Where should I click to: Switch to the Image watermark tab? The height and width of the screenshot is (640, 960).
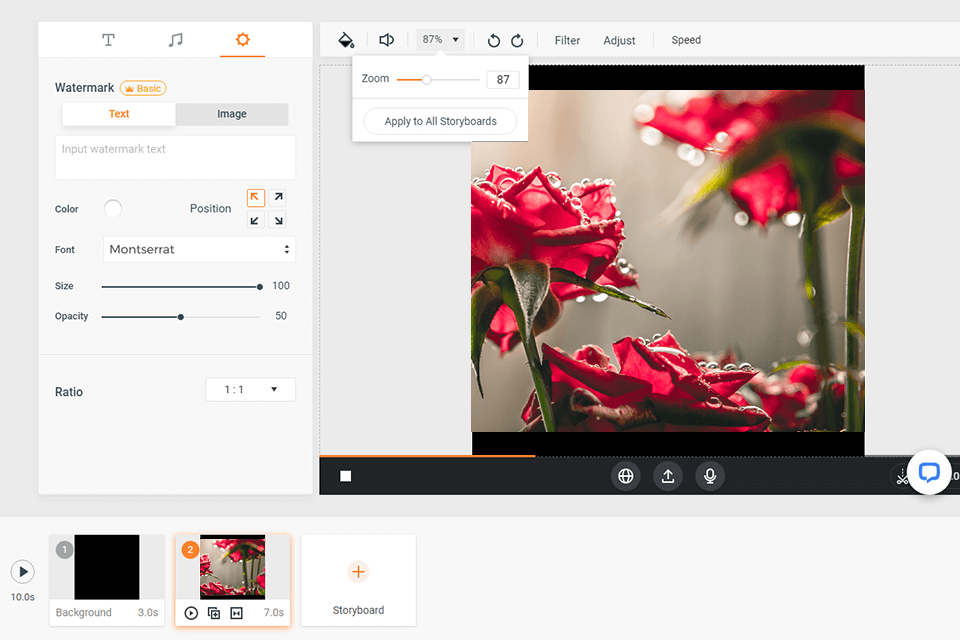point(232,114)
